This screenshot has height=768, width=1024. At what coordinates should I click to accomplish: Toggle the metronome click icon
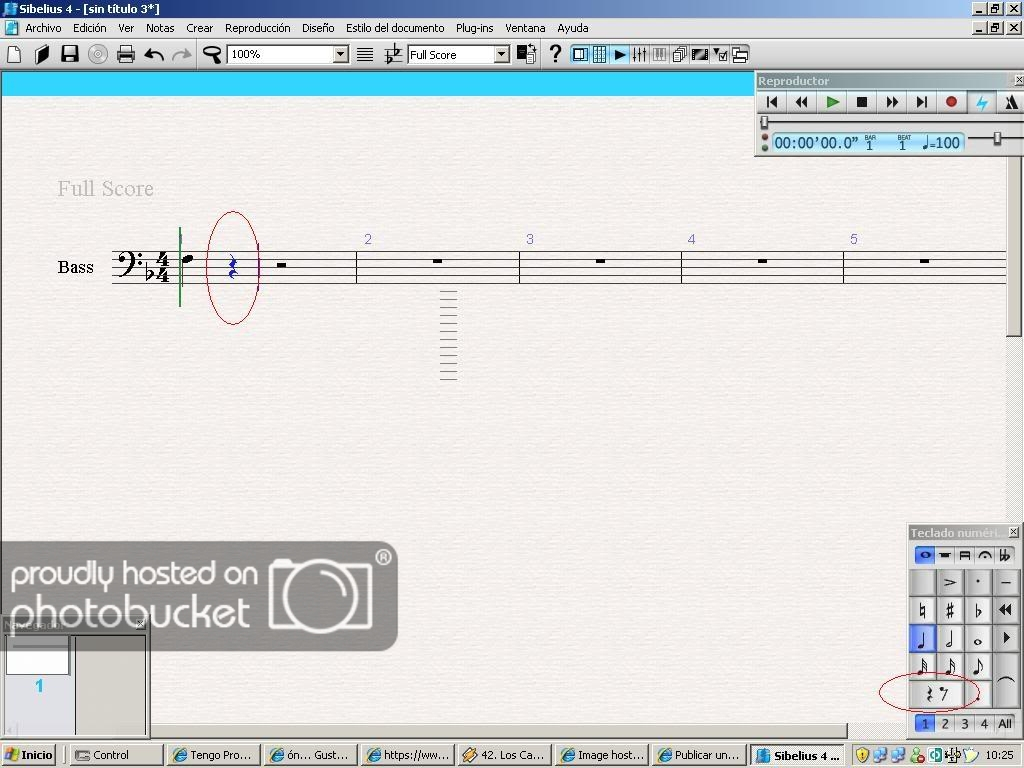pos(1011,102)
